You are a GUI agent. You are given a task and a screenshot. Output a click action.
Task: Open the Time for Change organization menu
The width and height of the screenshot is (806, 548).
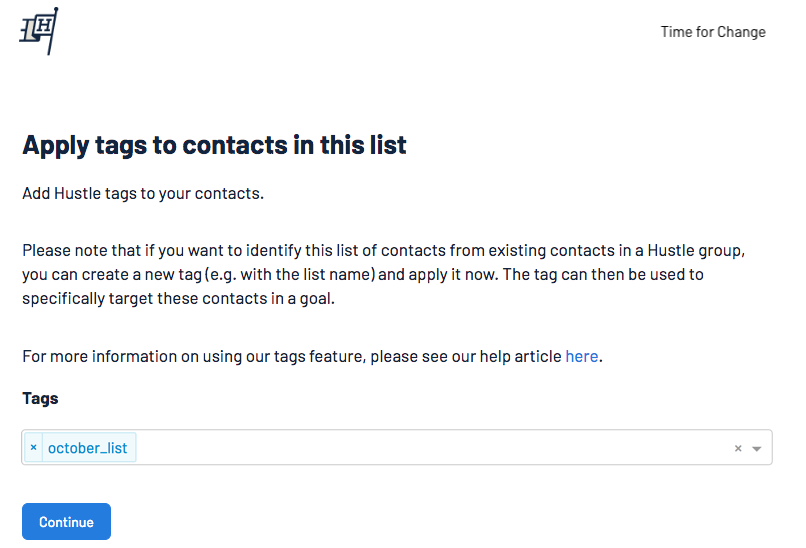point(713,32)
